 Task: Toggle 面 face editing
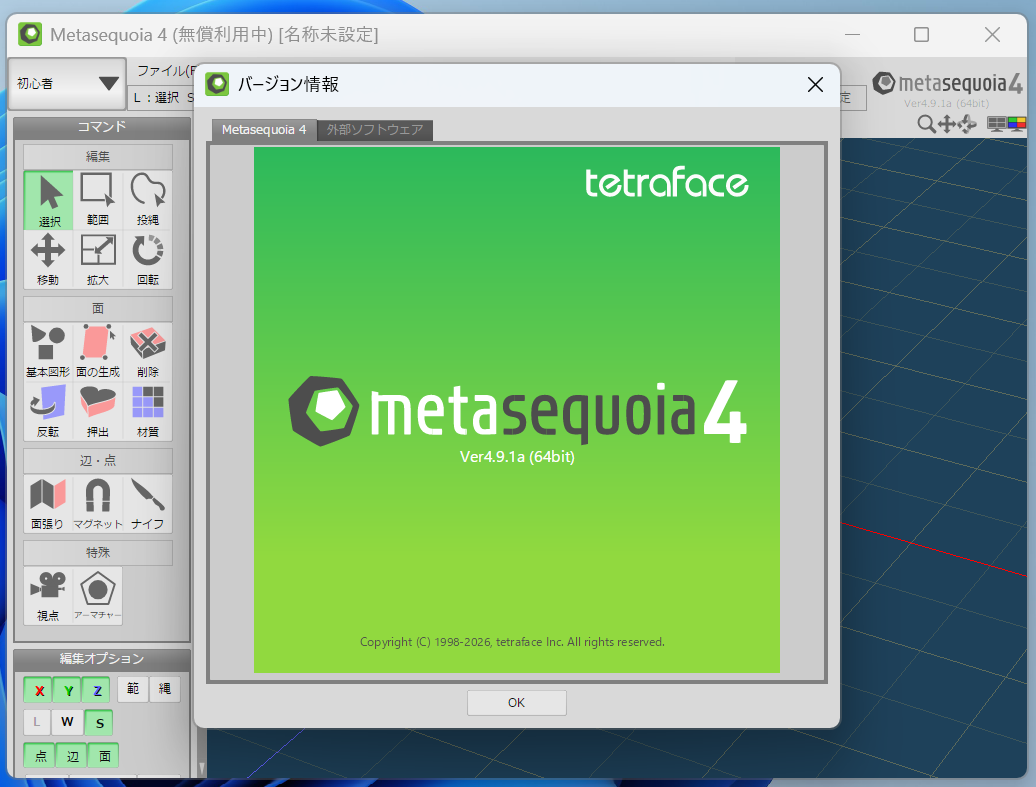104,755
